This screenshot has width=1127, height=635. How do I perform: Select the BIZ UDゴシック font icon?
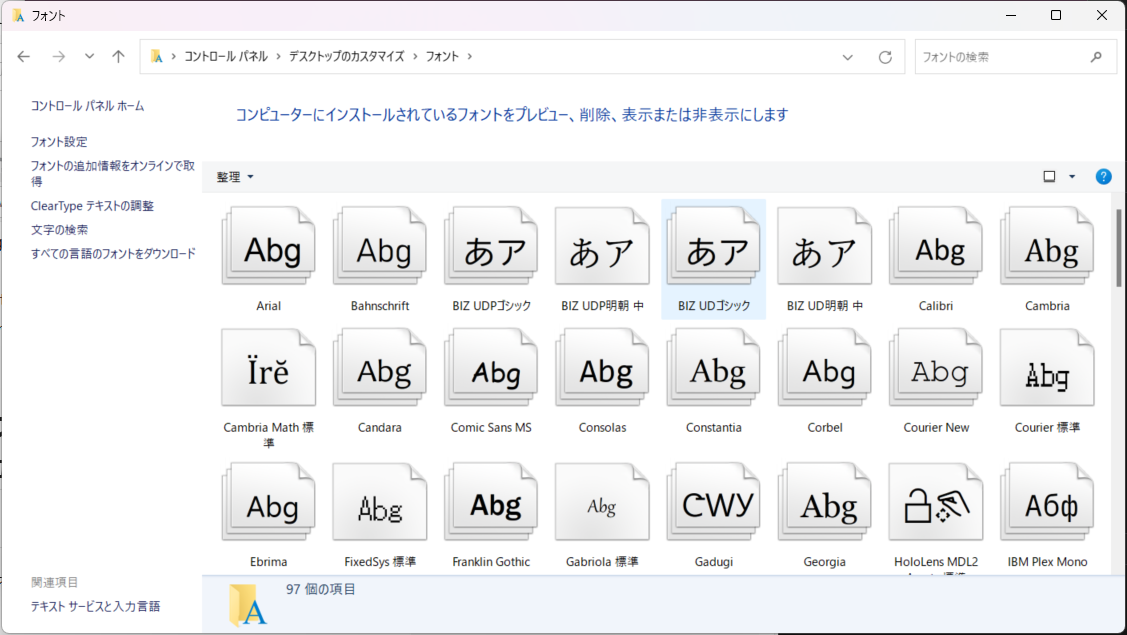click(x=714, y=247)
